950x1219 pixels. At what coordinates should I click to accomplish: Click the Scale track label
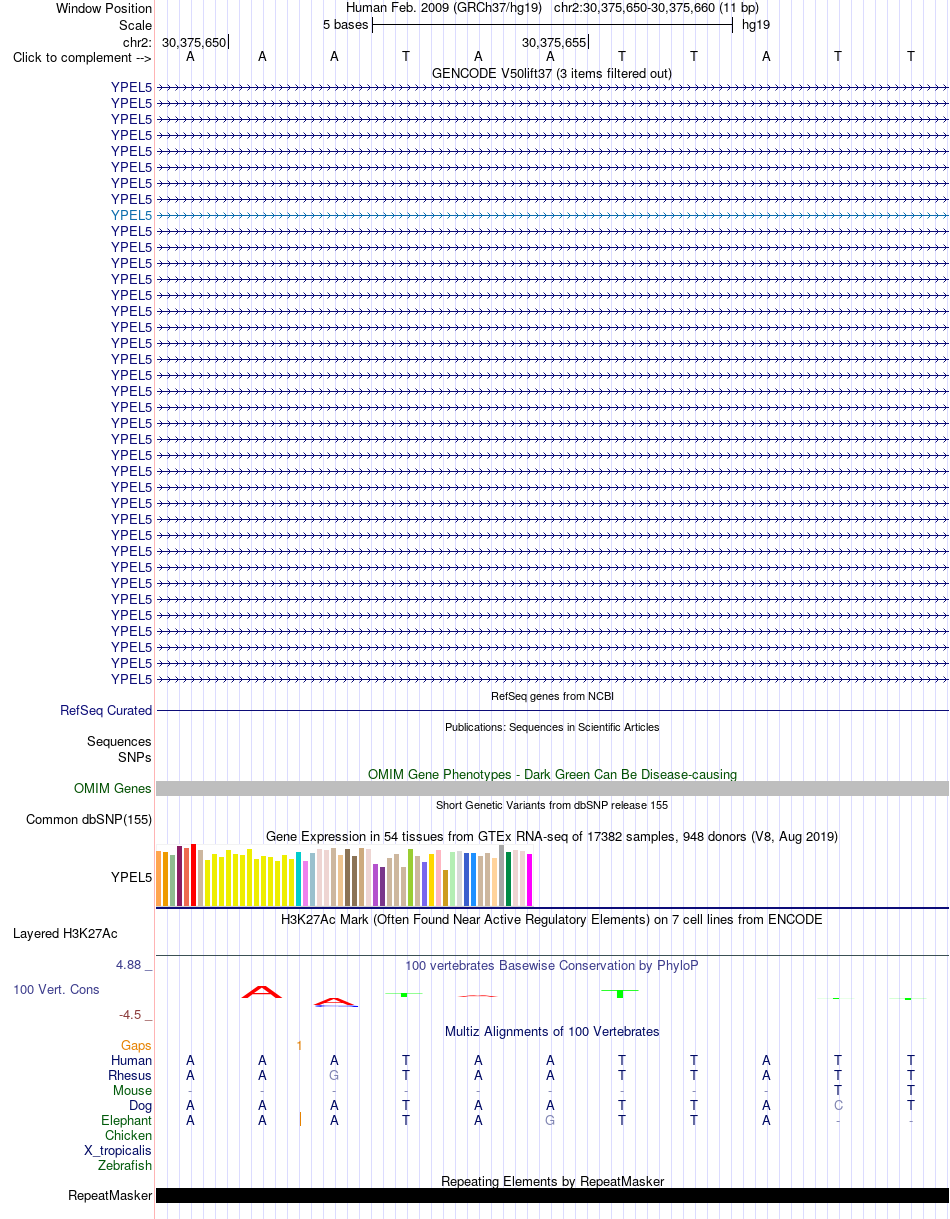[135, 25]
